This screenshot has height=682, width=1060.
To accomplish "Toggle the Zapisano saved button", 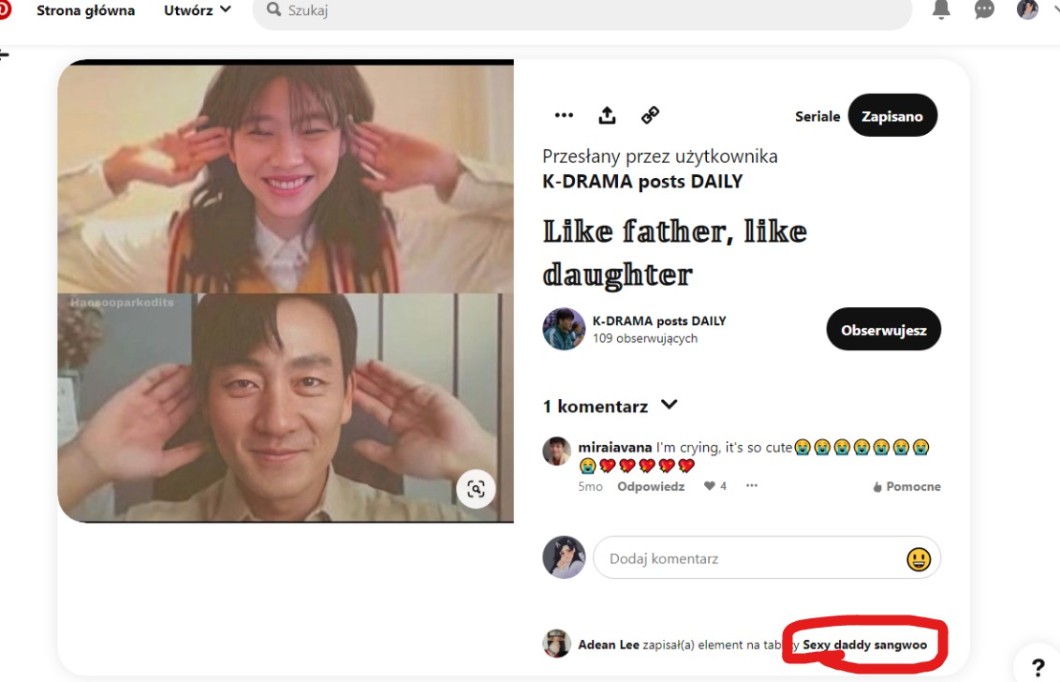I will point(892,116).
